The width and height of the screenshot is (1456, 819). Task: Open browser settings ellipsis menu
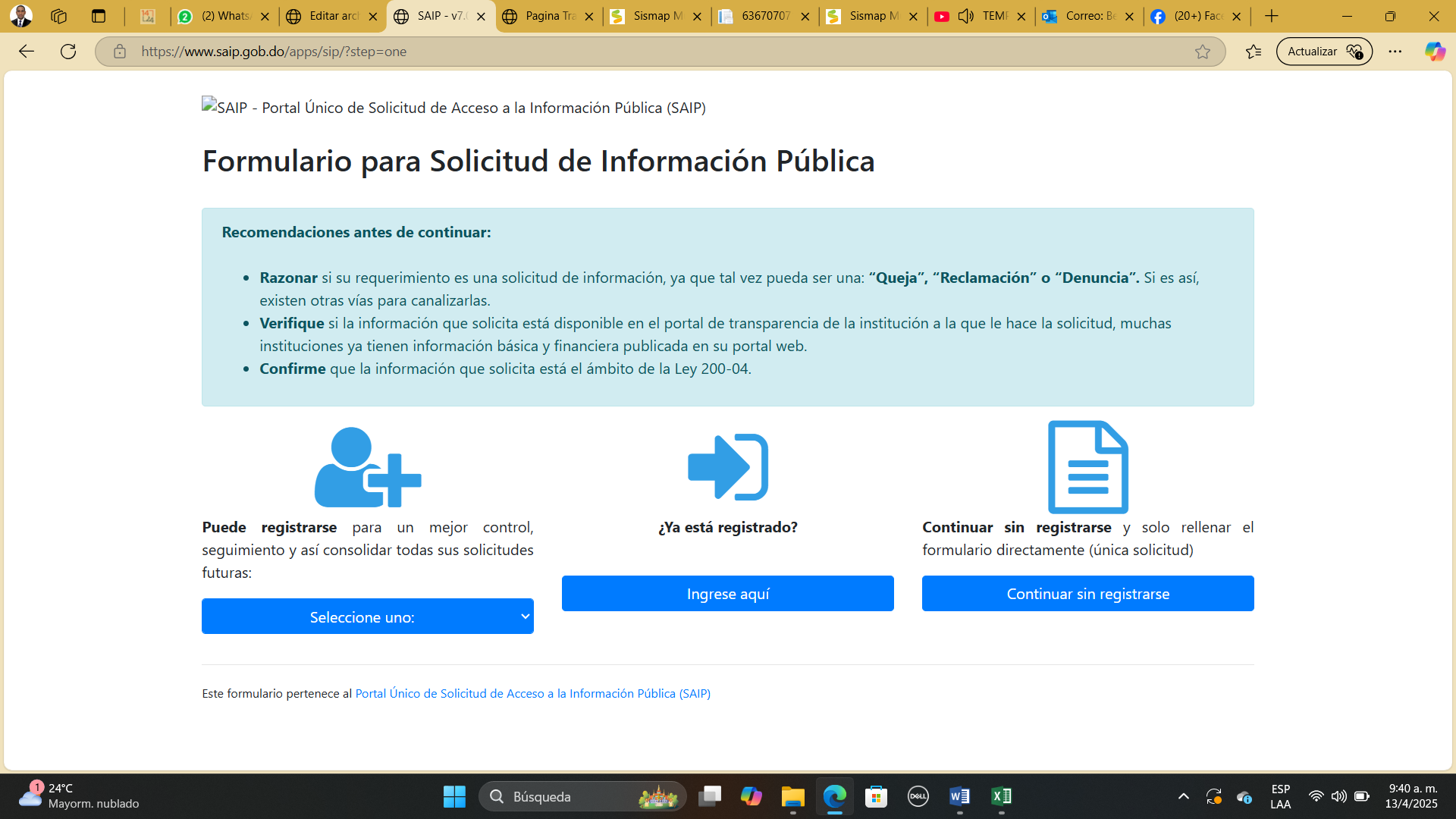[x=1395, y=52]
